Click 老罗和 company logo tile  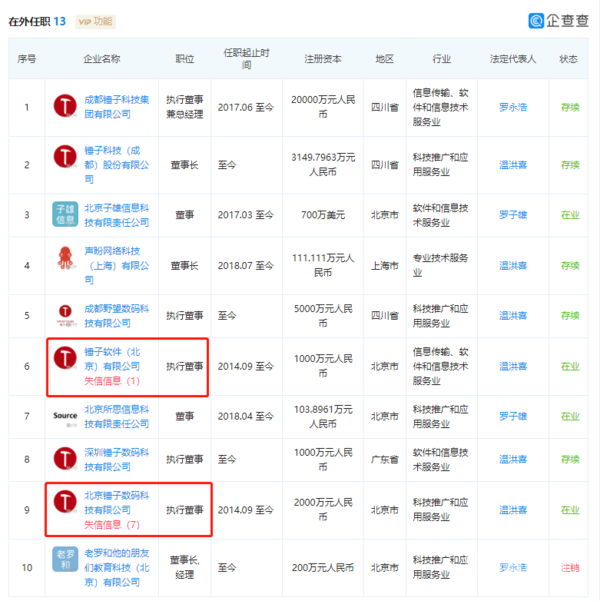coord(65,559)
